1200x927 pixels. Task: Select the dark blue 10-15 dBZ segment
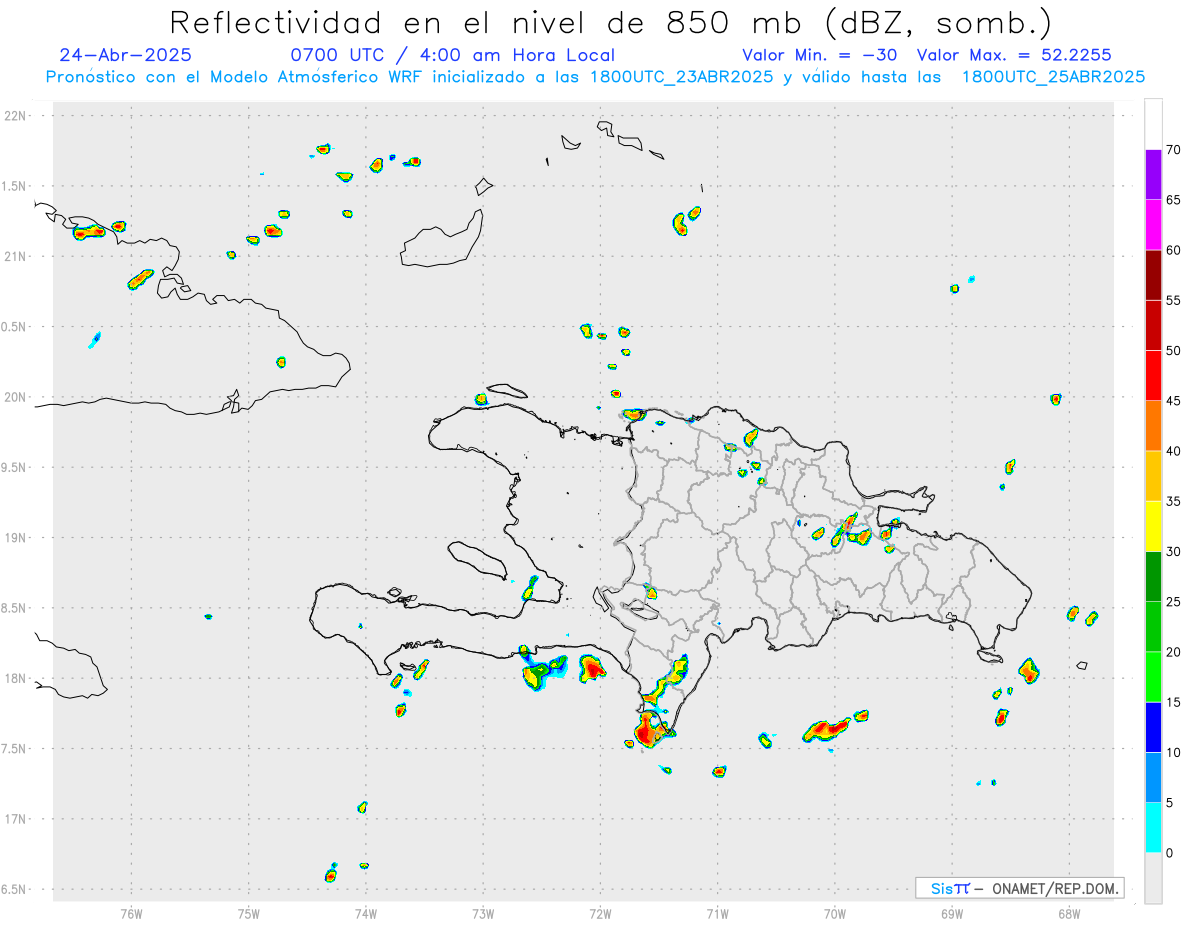point(1153,728)
